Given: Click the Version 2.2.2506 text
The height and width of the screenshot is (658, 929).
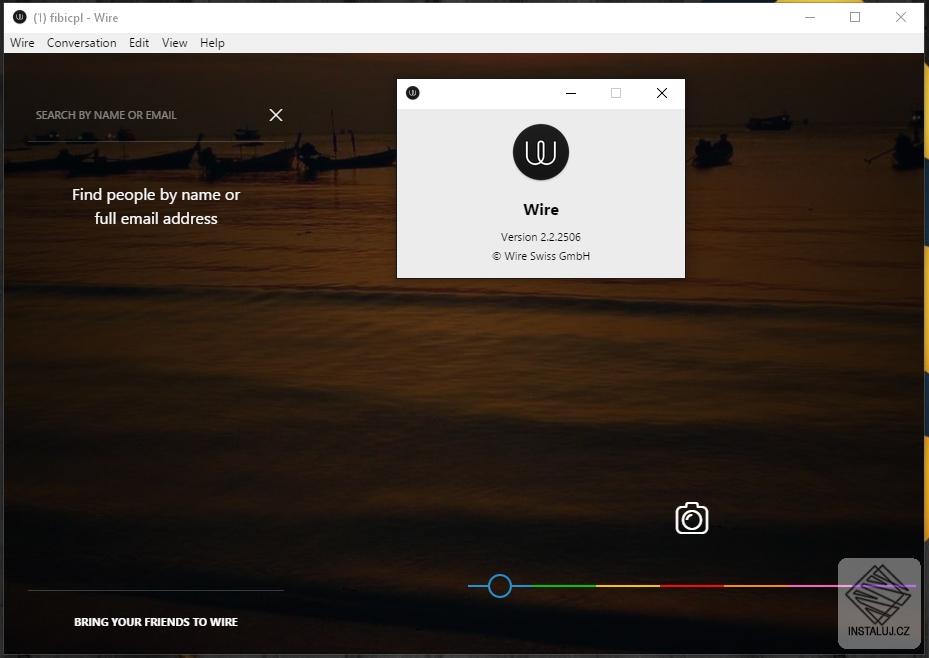Looking at the screenshot, I should coord(540,237).
